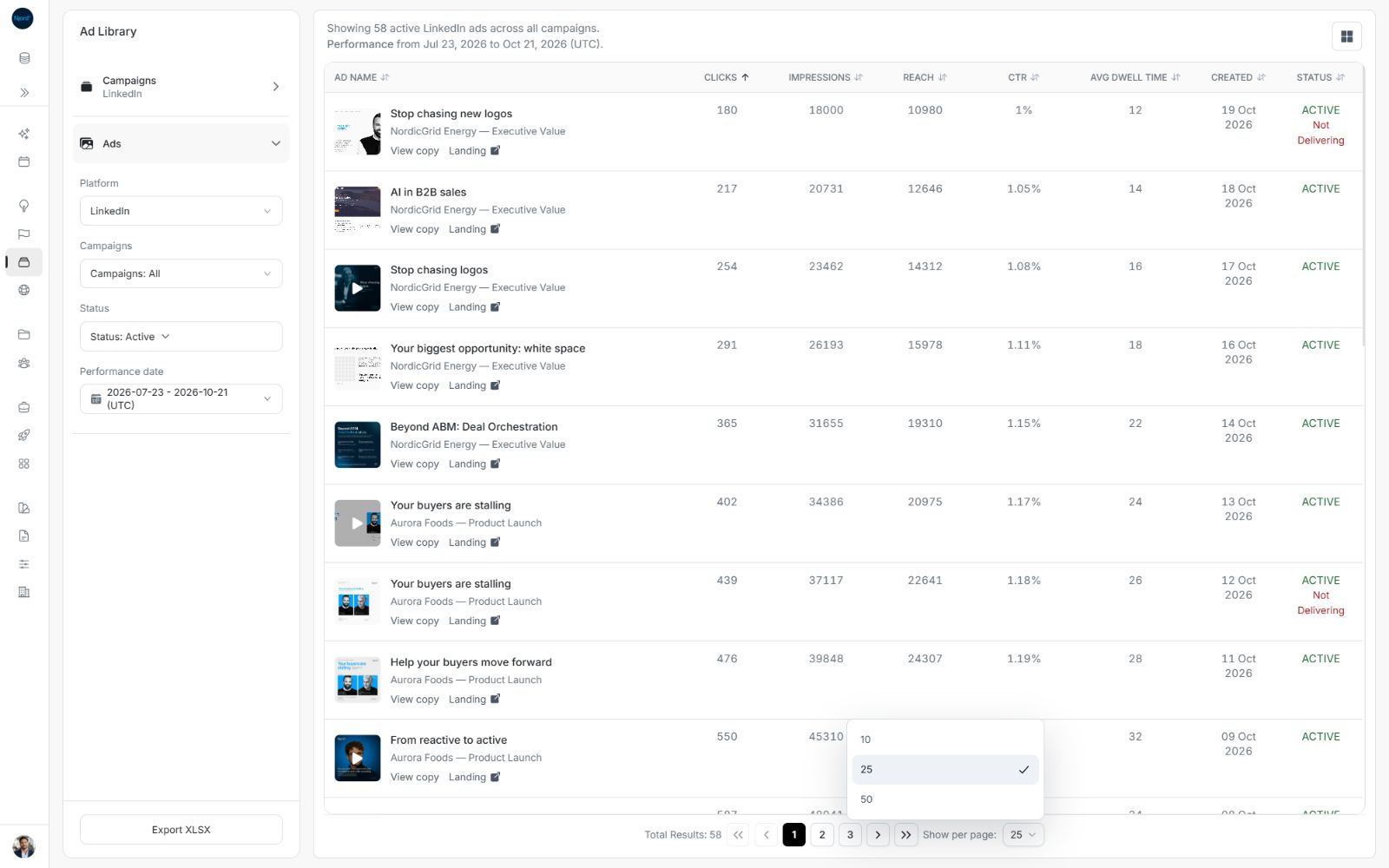View copy for Stop chasing new logos
1389x868 pixels.
(414, 151)
